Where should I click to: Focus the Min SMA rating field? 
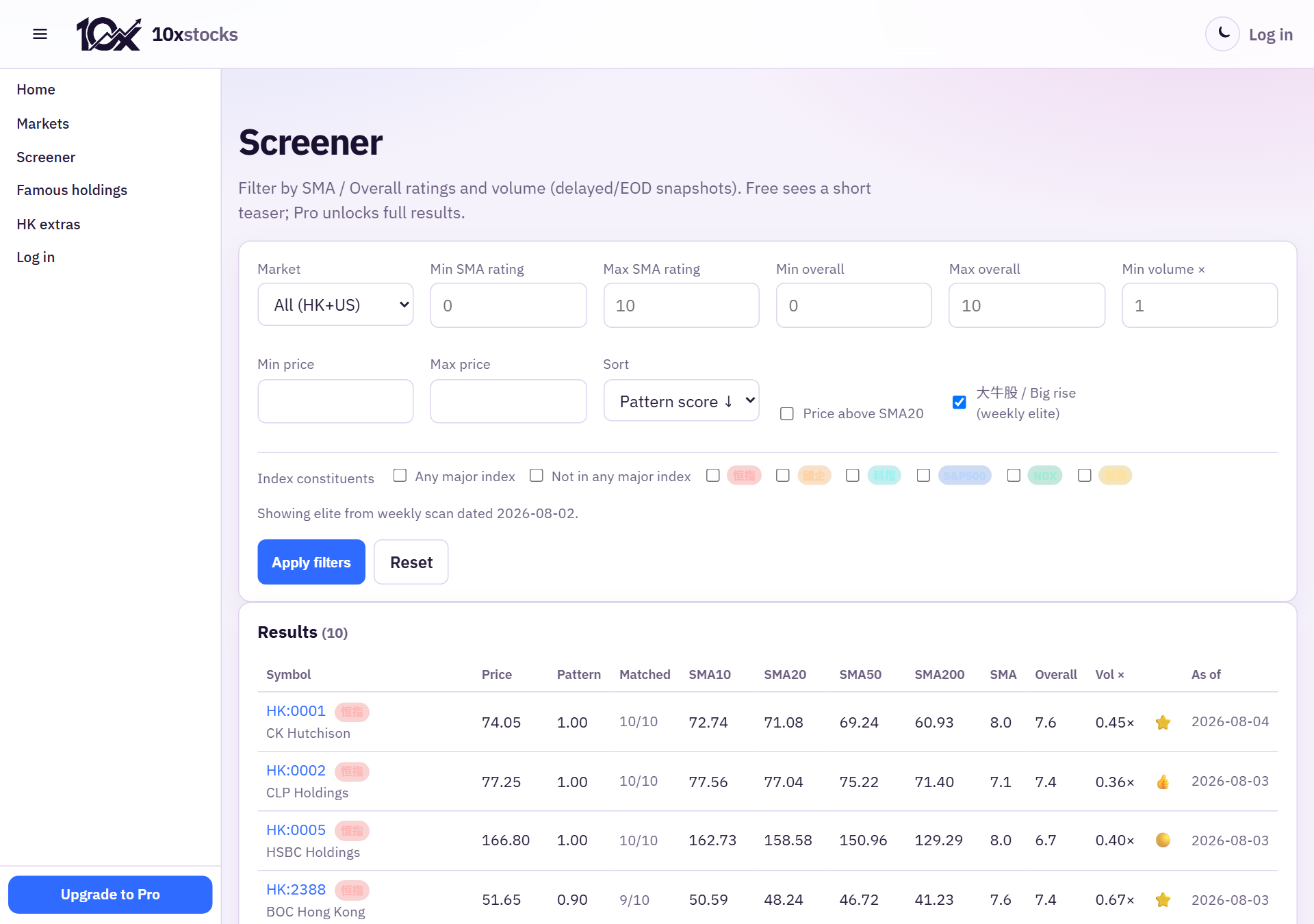[508, 305]
